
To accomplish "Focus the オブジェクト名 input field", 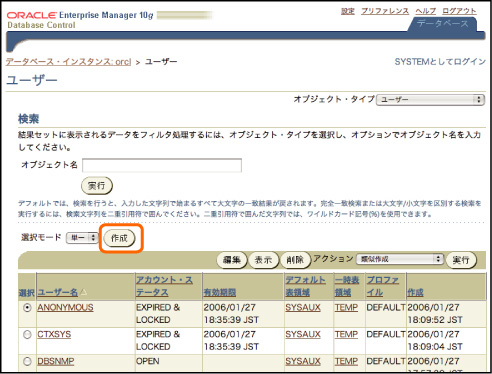I will point(162,165).
